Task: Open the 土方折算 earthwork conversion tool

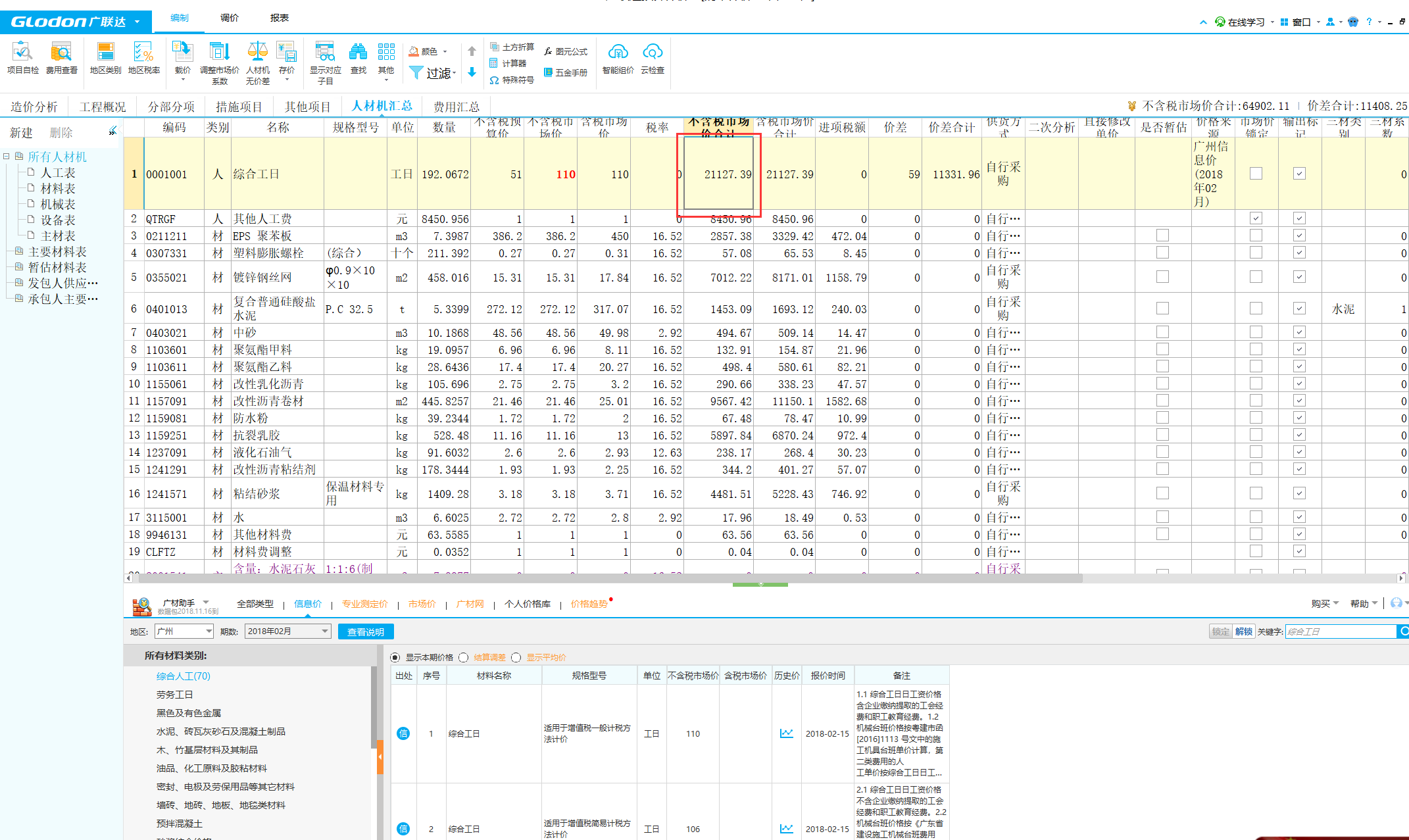Action: click(x=512, y=47)
